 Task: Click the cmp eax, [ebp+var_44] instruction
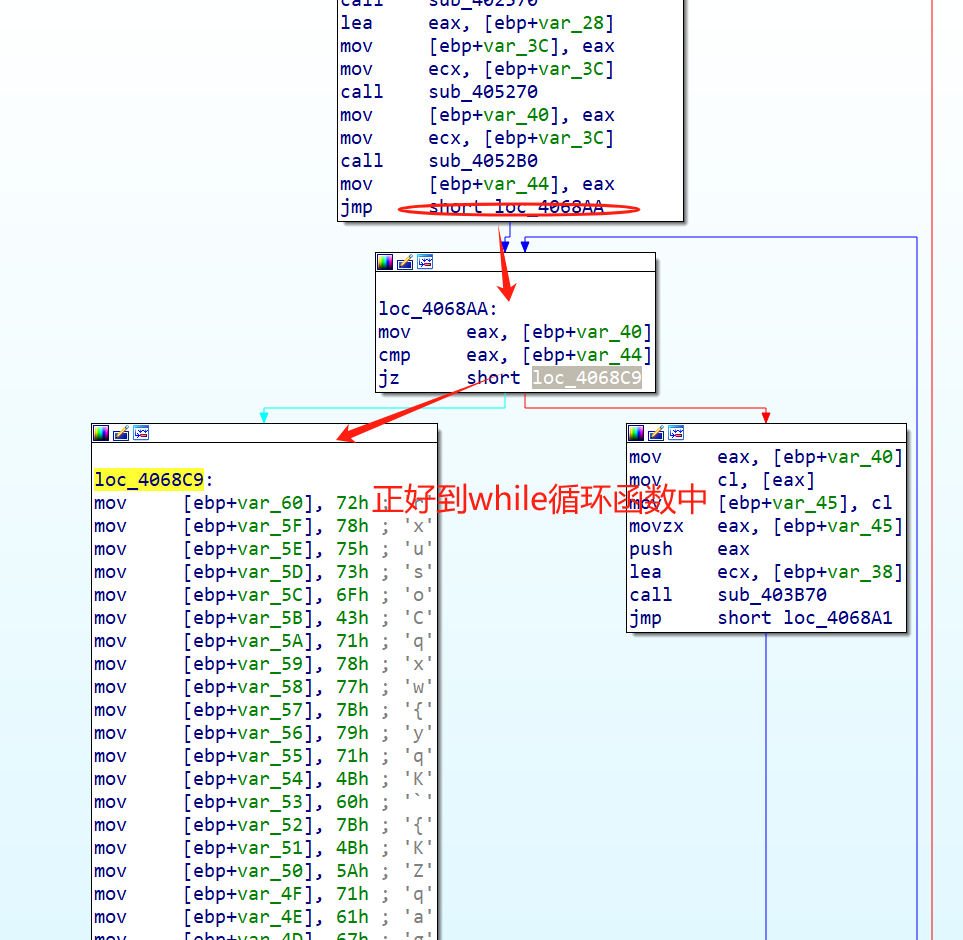pyautogui.click(x=492, y=354)
